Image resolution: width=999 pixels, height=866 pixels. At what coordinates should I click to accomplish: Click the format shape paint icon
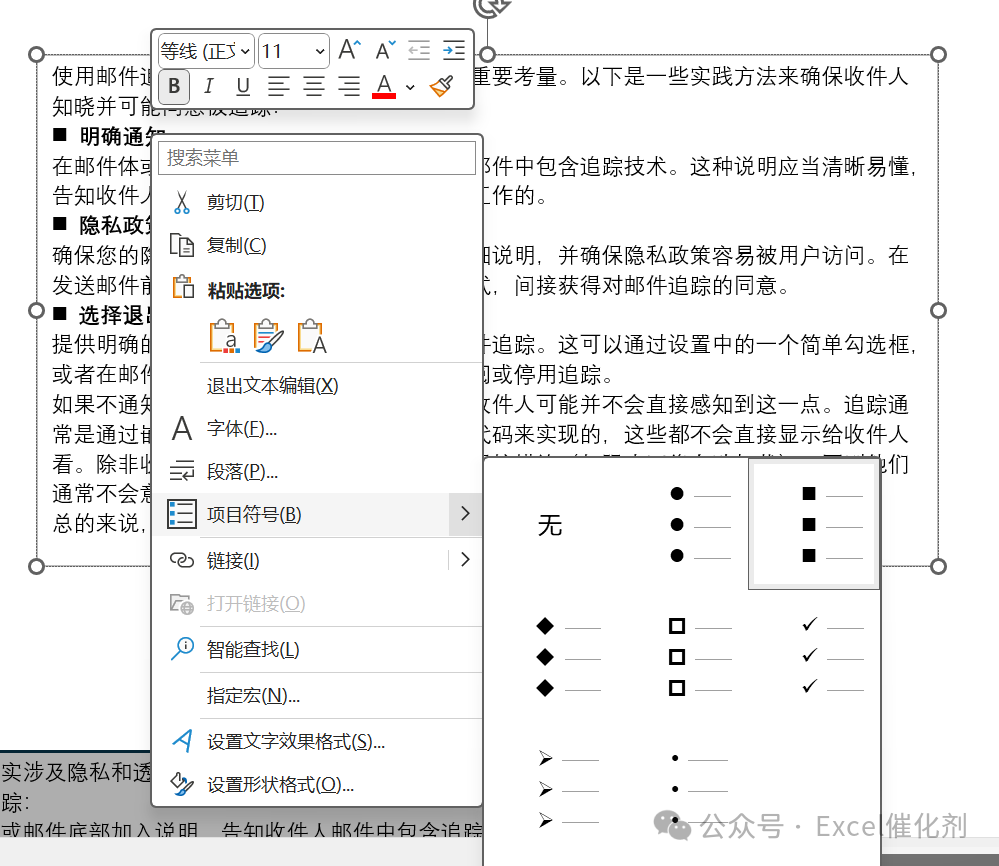click(182, 784)
